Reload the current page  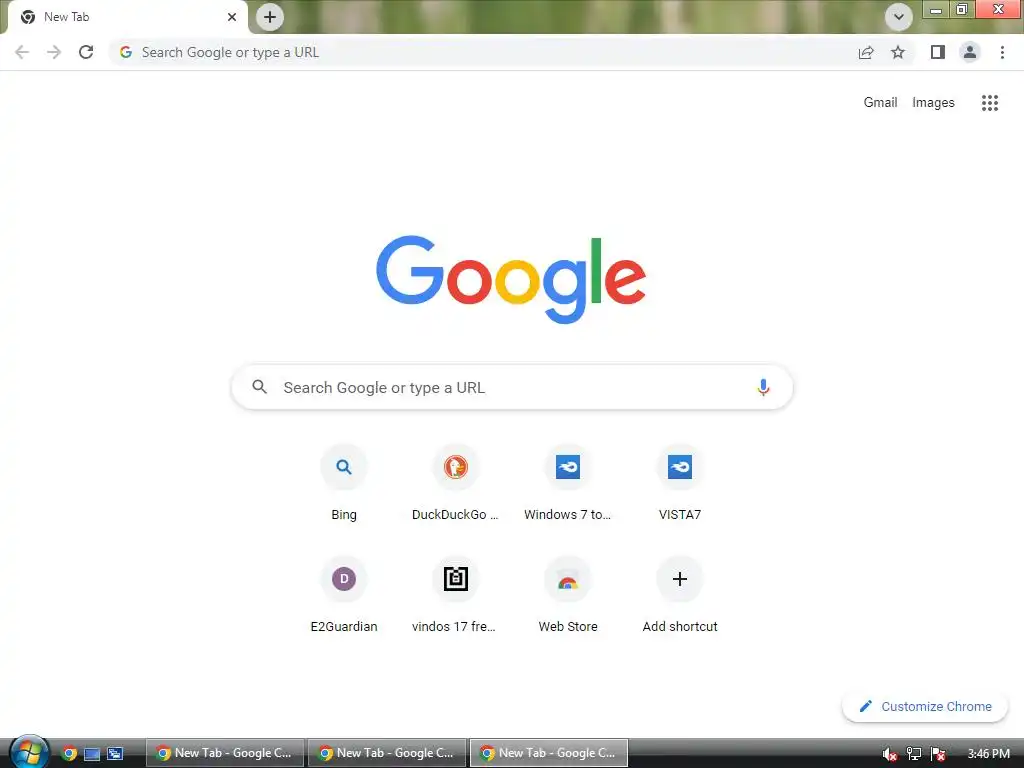86,52
